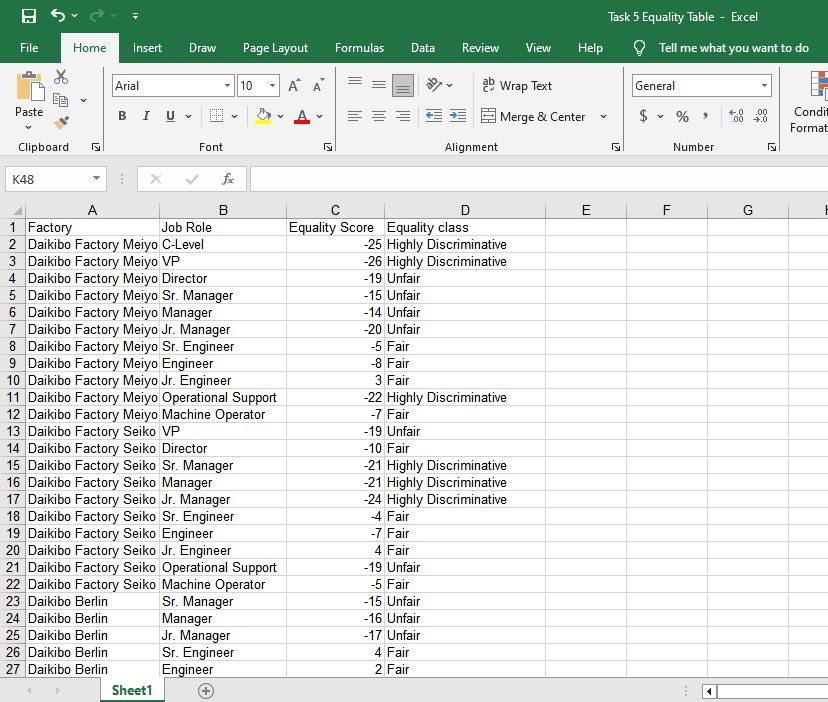Switch to the Data tab
Image resolution: width=828 pixels, height=702 pixels.
point(423,48)
